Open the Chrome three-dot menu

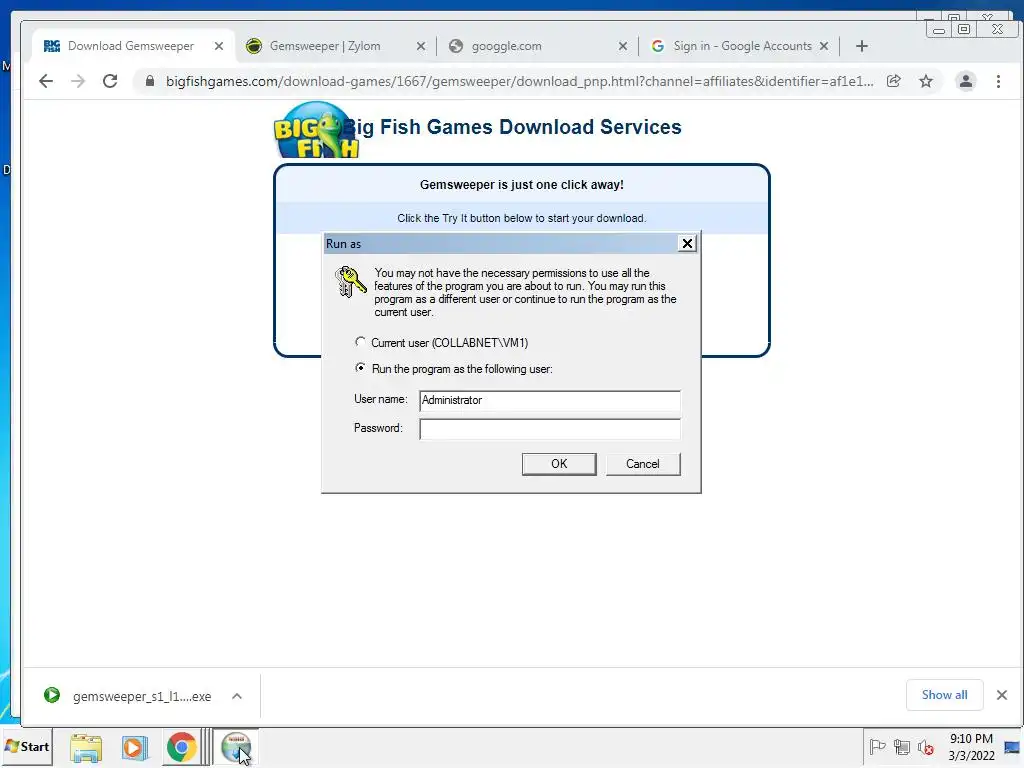click(998, 81)
